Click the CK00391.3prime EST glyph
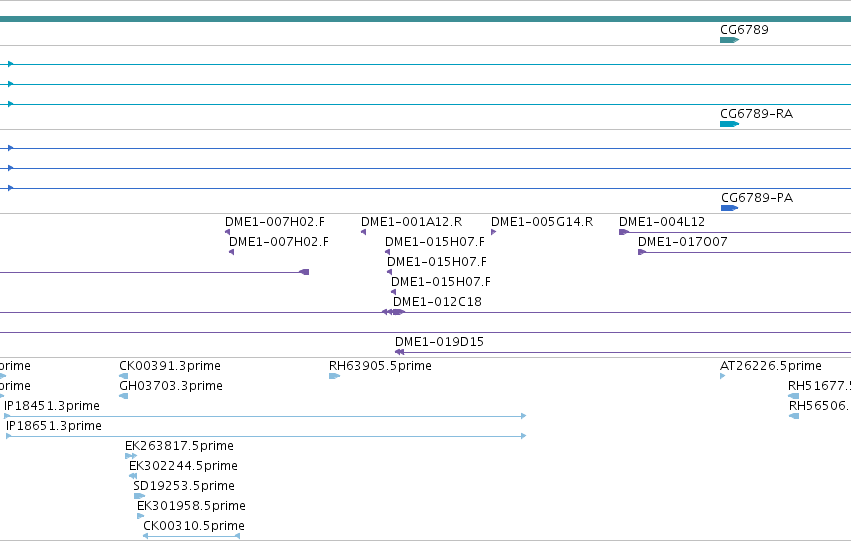Viewport: 851px width, 541px height. coord(124,376)
